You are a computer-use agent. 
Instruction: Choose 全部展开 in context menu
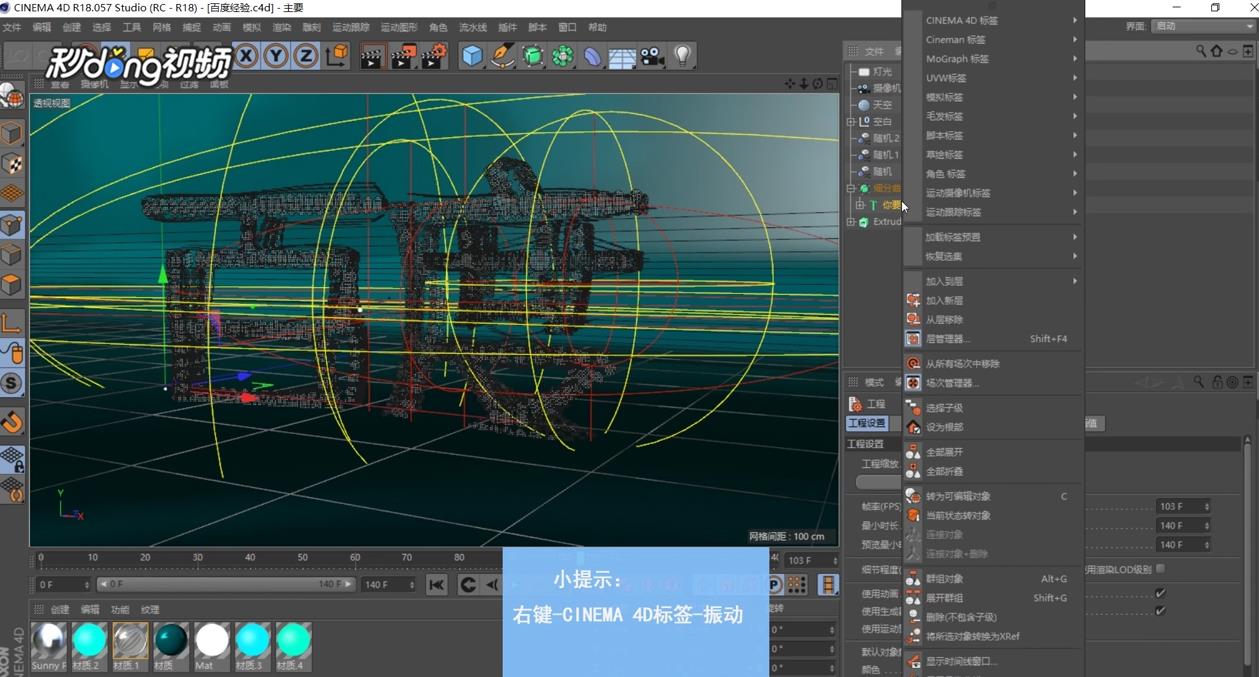(994, 452)
